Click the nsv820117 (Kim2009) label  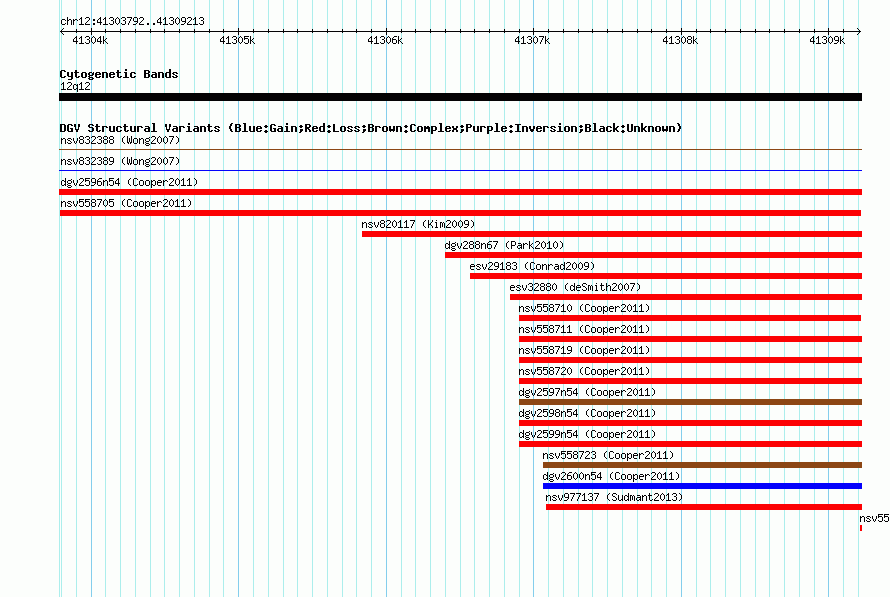(x=418, y=224)
